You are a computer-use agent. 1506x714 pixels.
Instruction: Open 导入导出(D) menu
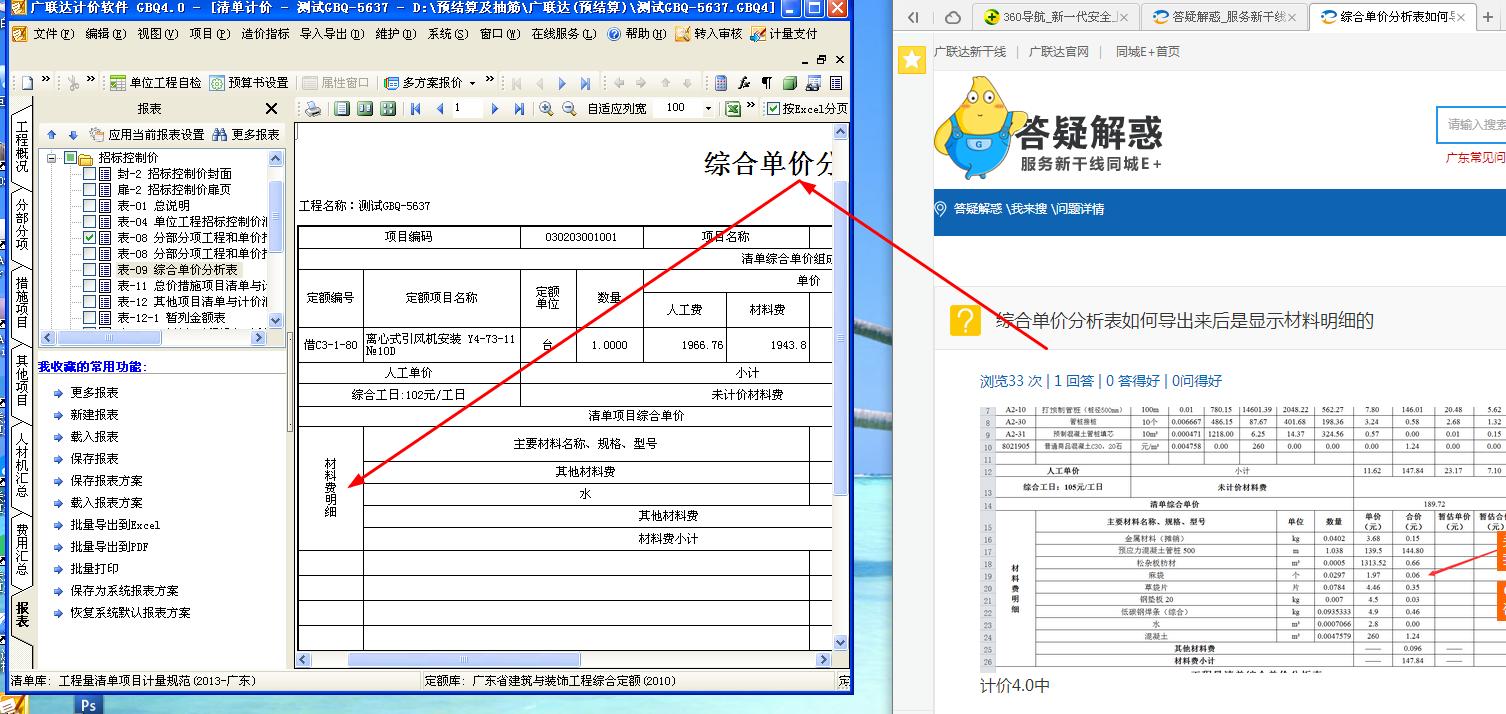tap(332, 33)
